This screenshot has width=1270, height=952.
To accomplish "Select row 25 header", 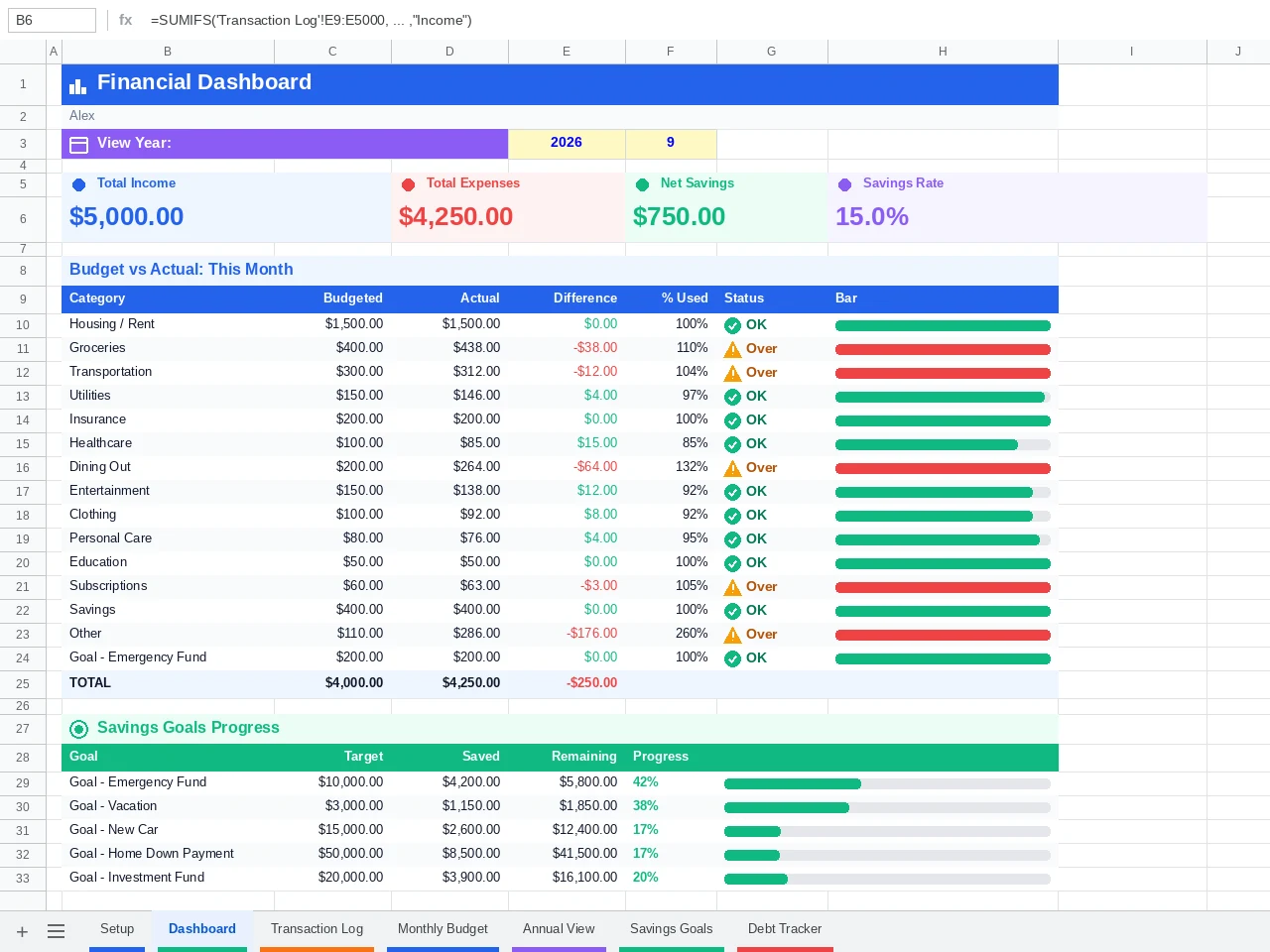I will (23, 684).
